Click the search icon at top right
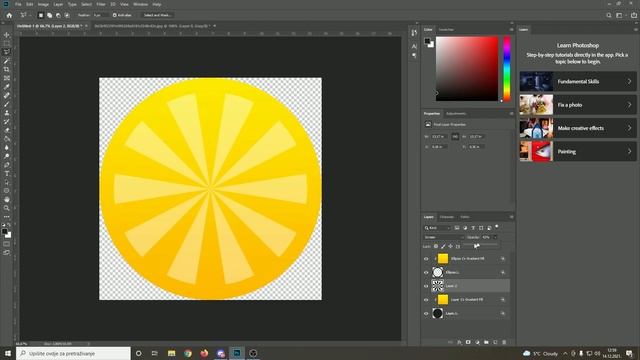Viewport: 640px width, 360px height. point(609,16)
